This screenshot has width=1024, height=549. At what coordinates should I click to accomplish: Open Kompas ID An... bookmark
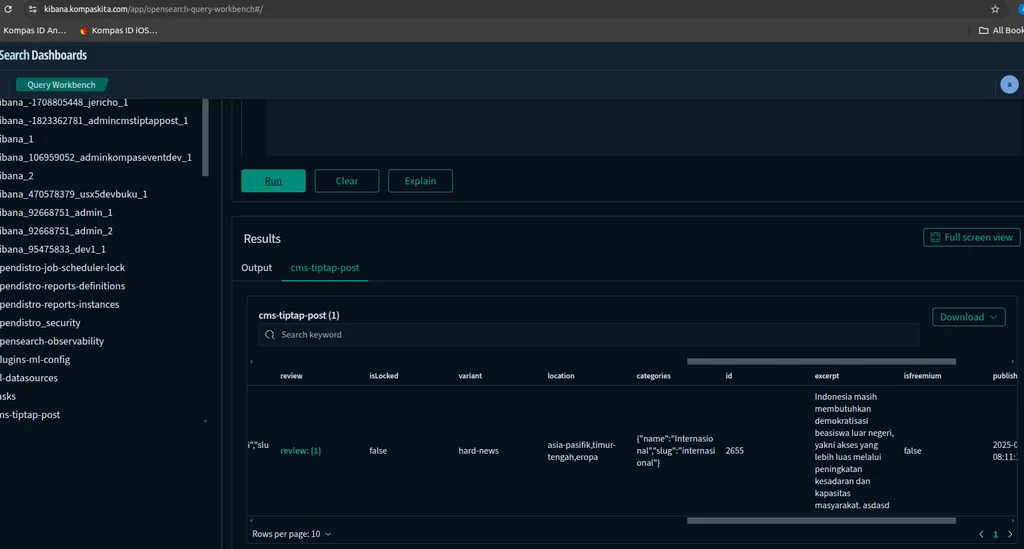34,30
